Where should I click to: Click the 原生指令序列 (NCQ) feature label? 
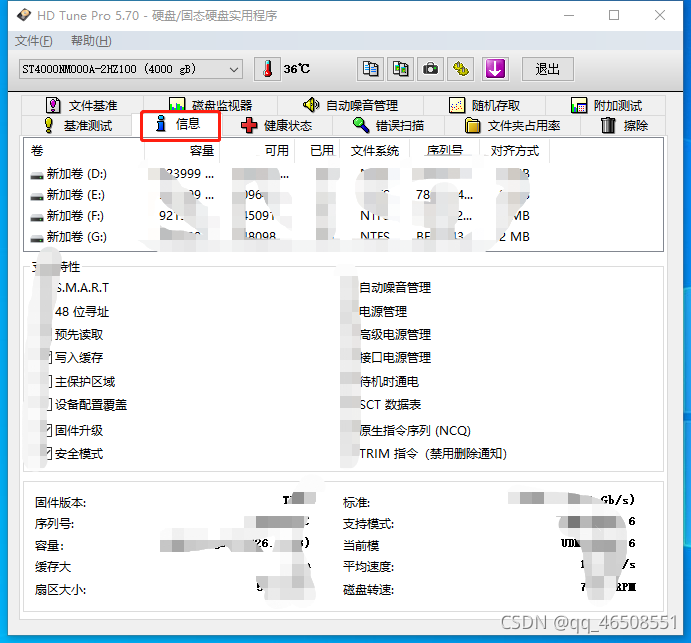click(415, 431)
